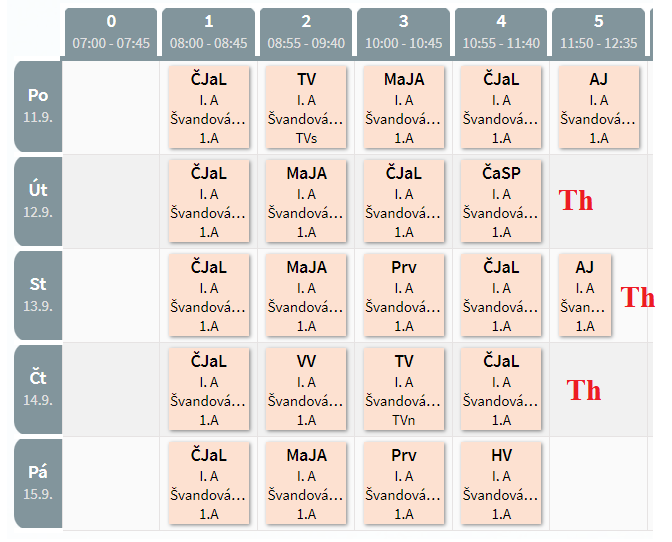Open Tuesday's ČaSP lesson
Viewport: 672px width, 542px height.
[x=501, y=202]
